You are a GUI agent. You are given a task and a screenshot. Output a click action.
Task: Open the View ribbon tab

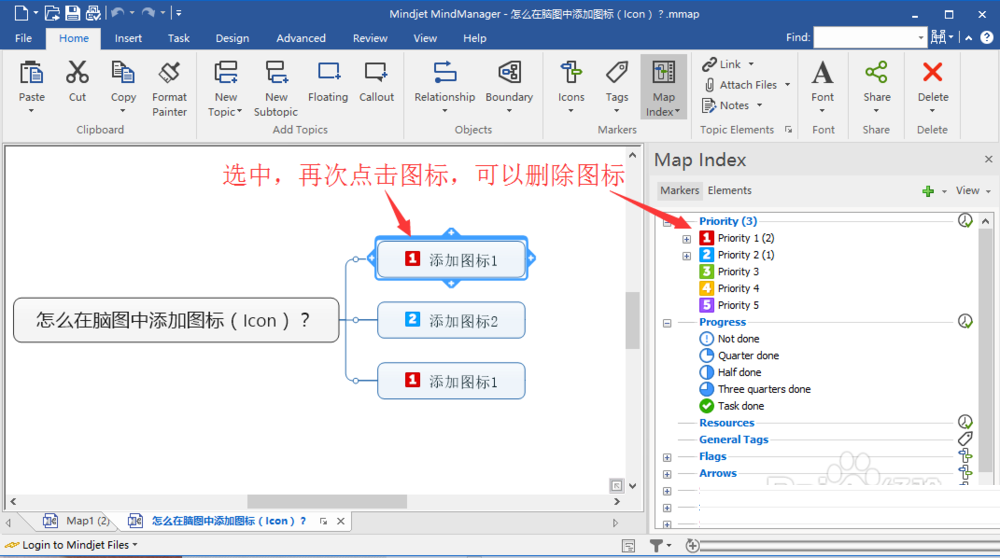pos(425,38)
